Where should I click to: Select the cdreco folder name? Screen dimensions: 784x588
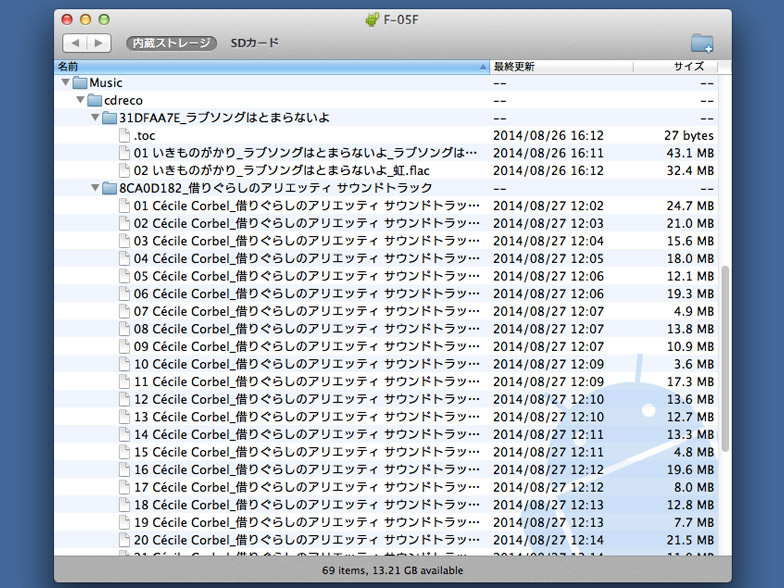123,100
